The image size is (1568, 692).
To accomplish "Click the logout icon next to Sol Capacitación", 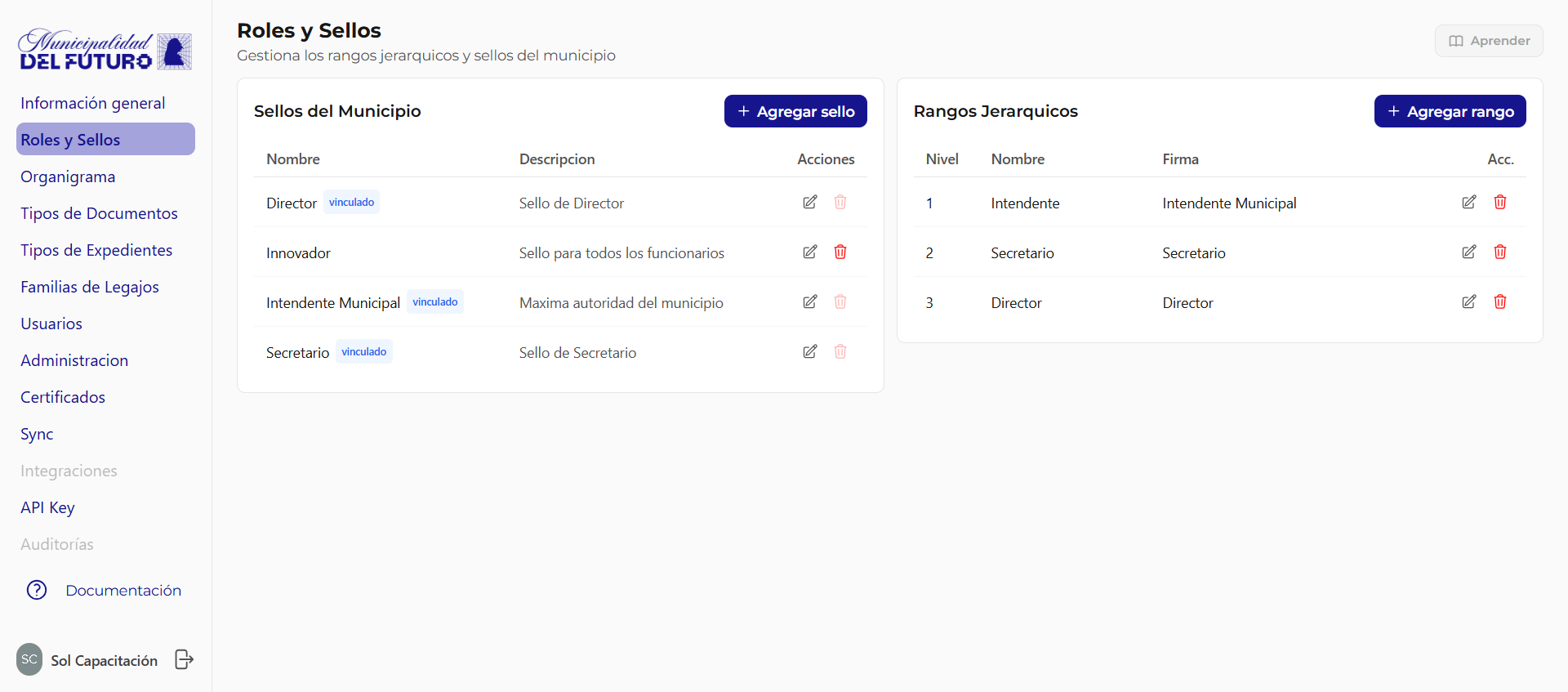I will [x=185, y=659].
